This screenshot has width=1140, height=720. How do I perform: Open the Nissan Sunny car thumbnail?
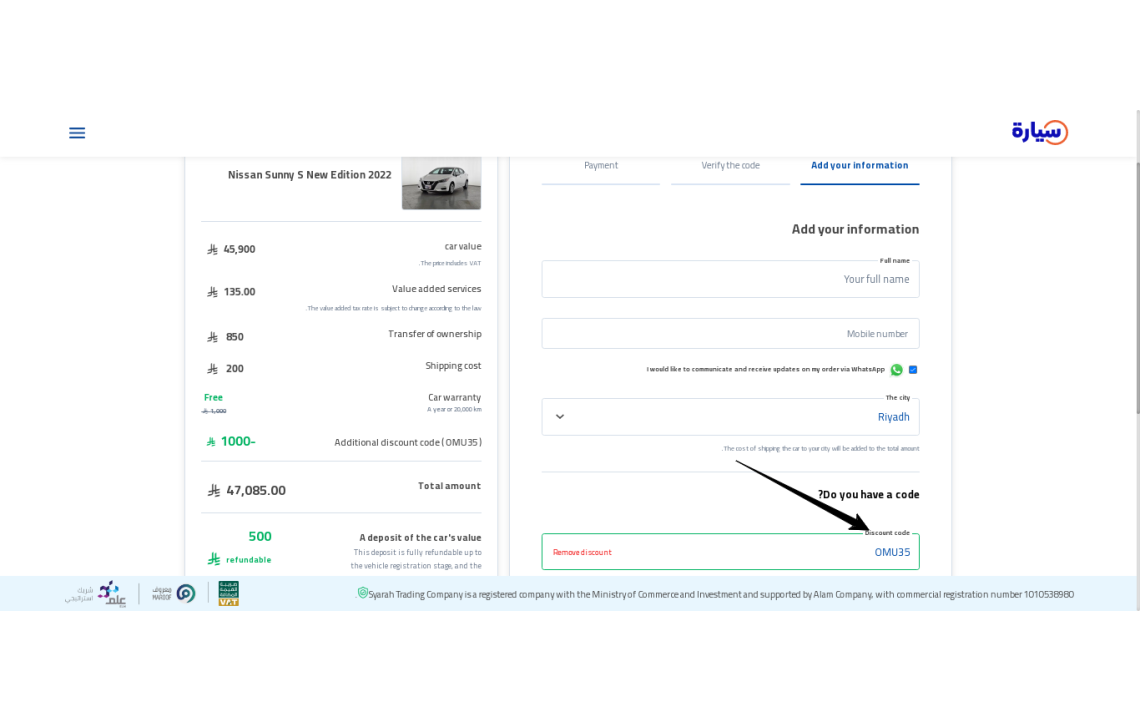pyautogui.click(x=441, y=183)
